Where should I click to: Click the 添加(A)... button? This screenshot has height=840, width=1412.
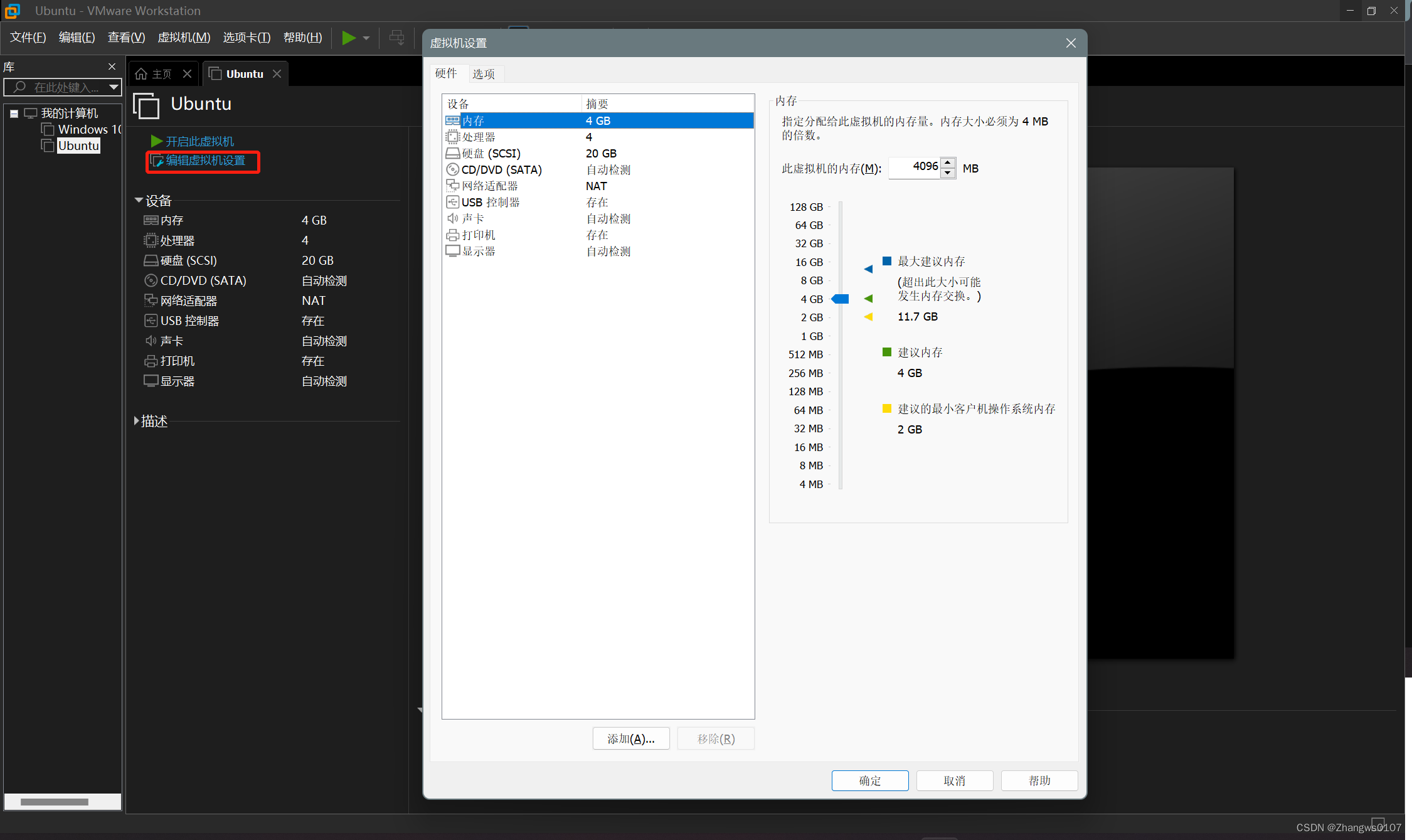tap(631, 738)
